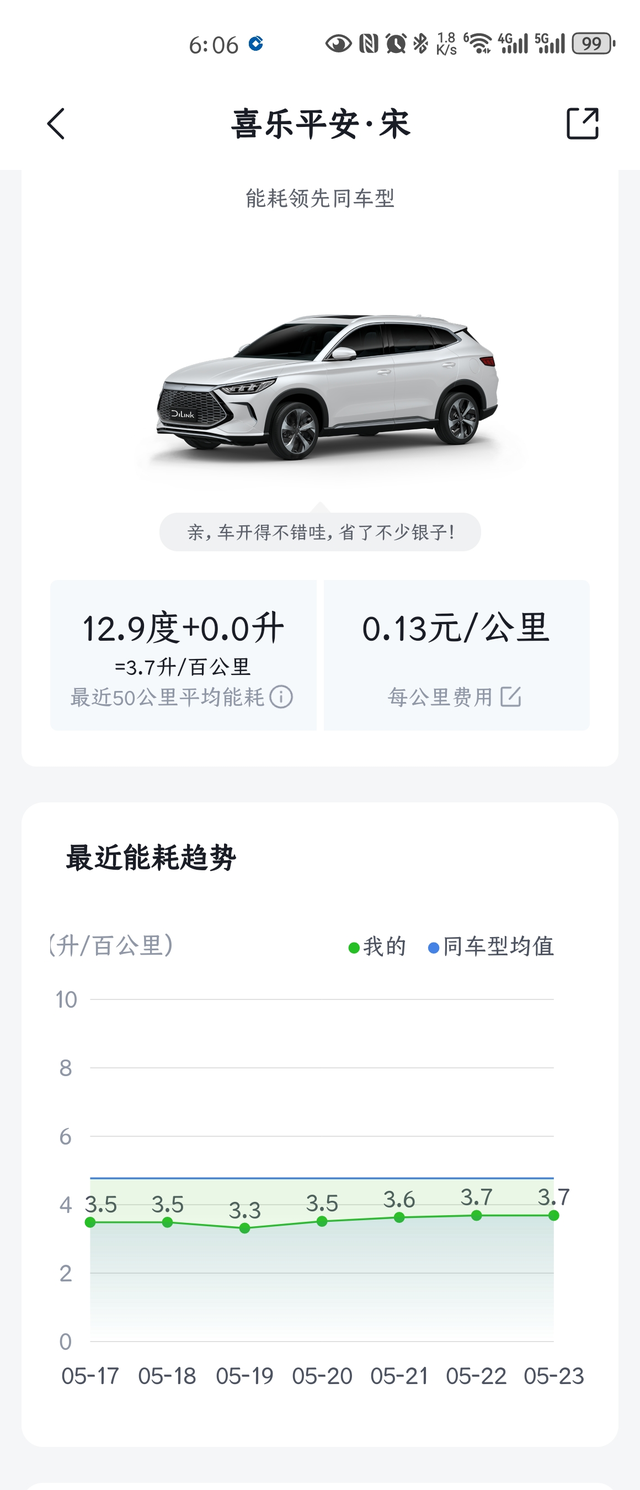Tap the Bluetooth icon in status bar

point(421,43)
